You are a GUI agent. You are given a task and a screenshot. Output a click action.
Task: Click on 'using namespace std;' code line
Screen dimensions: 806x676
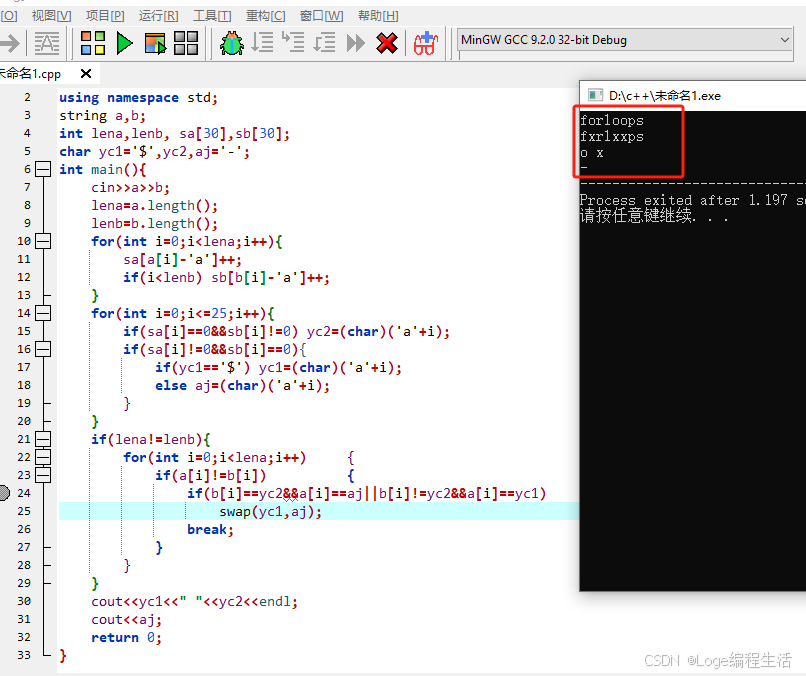138,98
